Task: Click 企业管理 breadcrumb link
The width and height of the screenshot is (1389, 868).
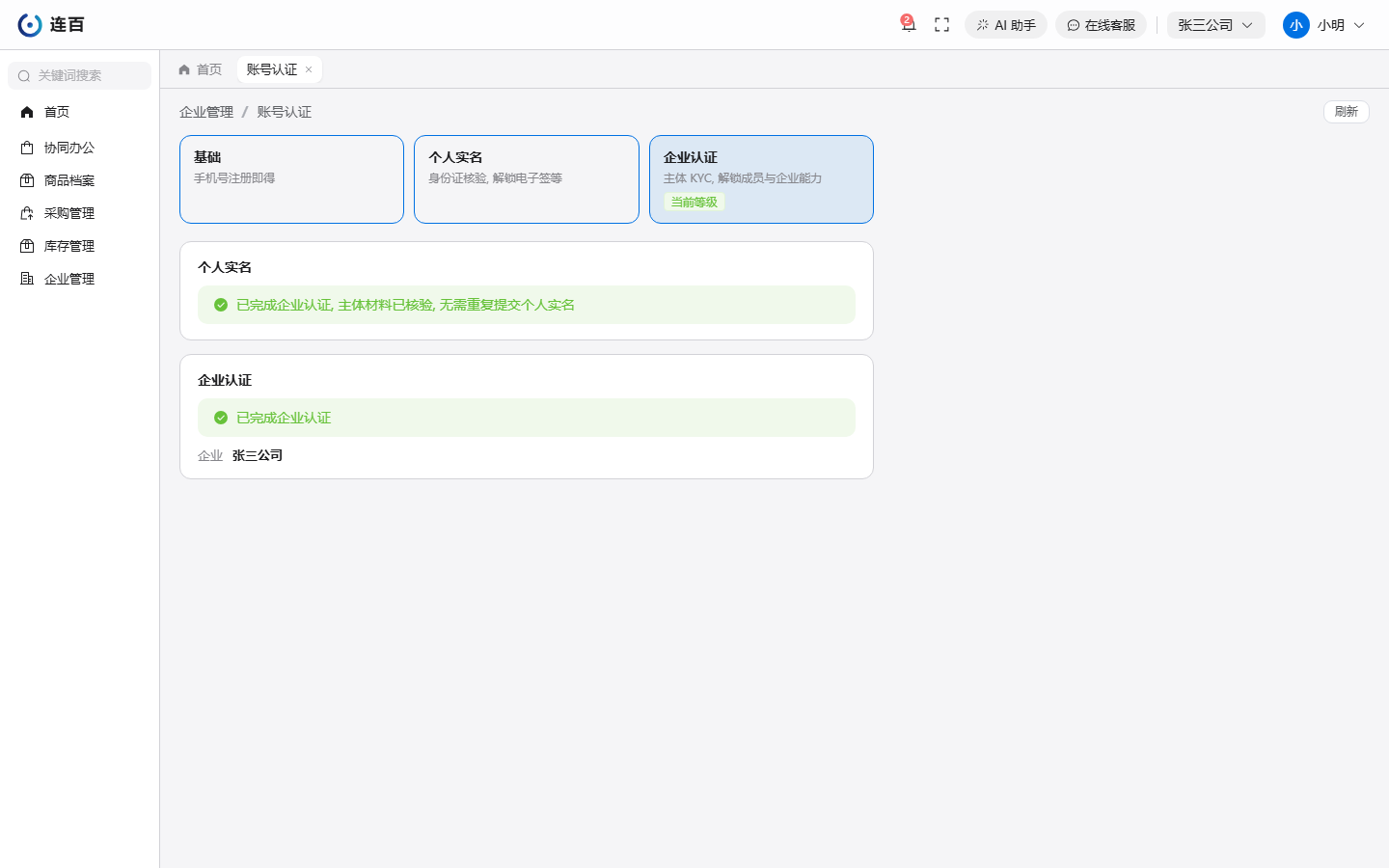Action: point(206,112)
